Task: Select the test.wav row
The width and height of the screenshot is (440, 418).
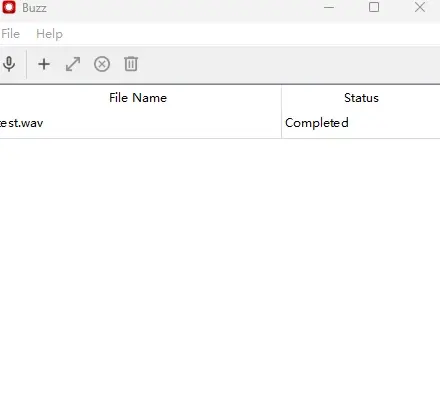Action: pos(220,123)
